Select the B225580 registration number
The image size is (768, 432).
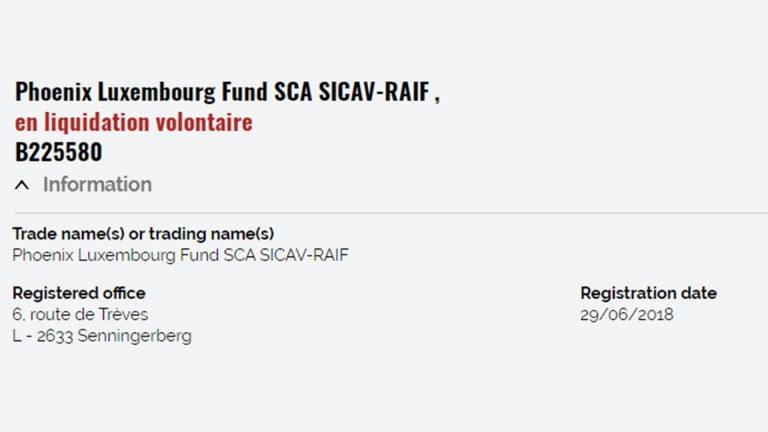click(58, 153)
